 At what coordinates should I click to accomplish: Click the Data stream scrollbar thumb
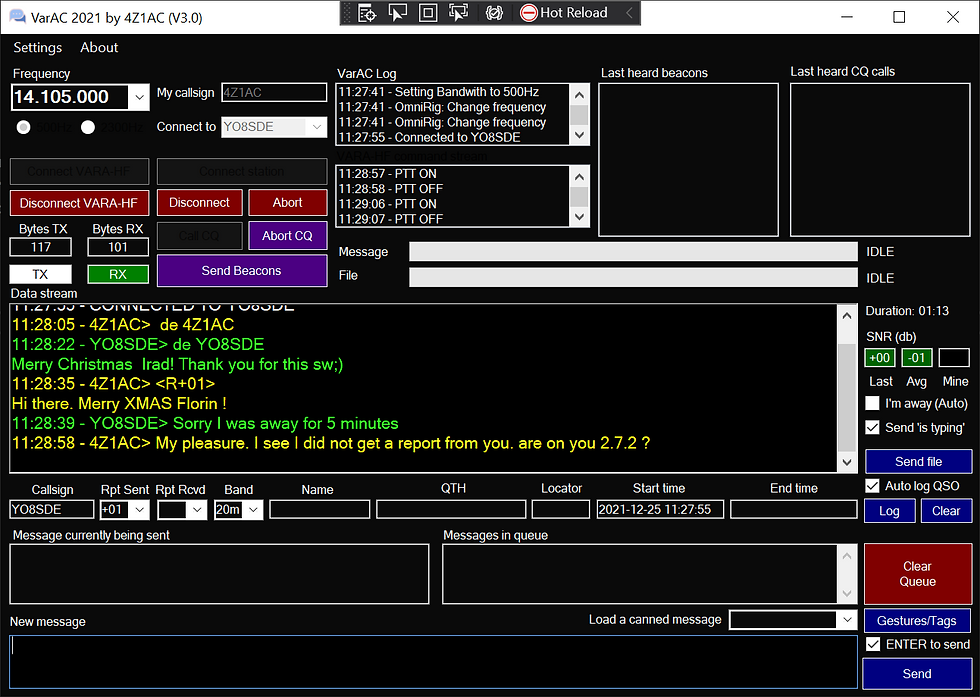point(847,396)
